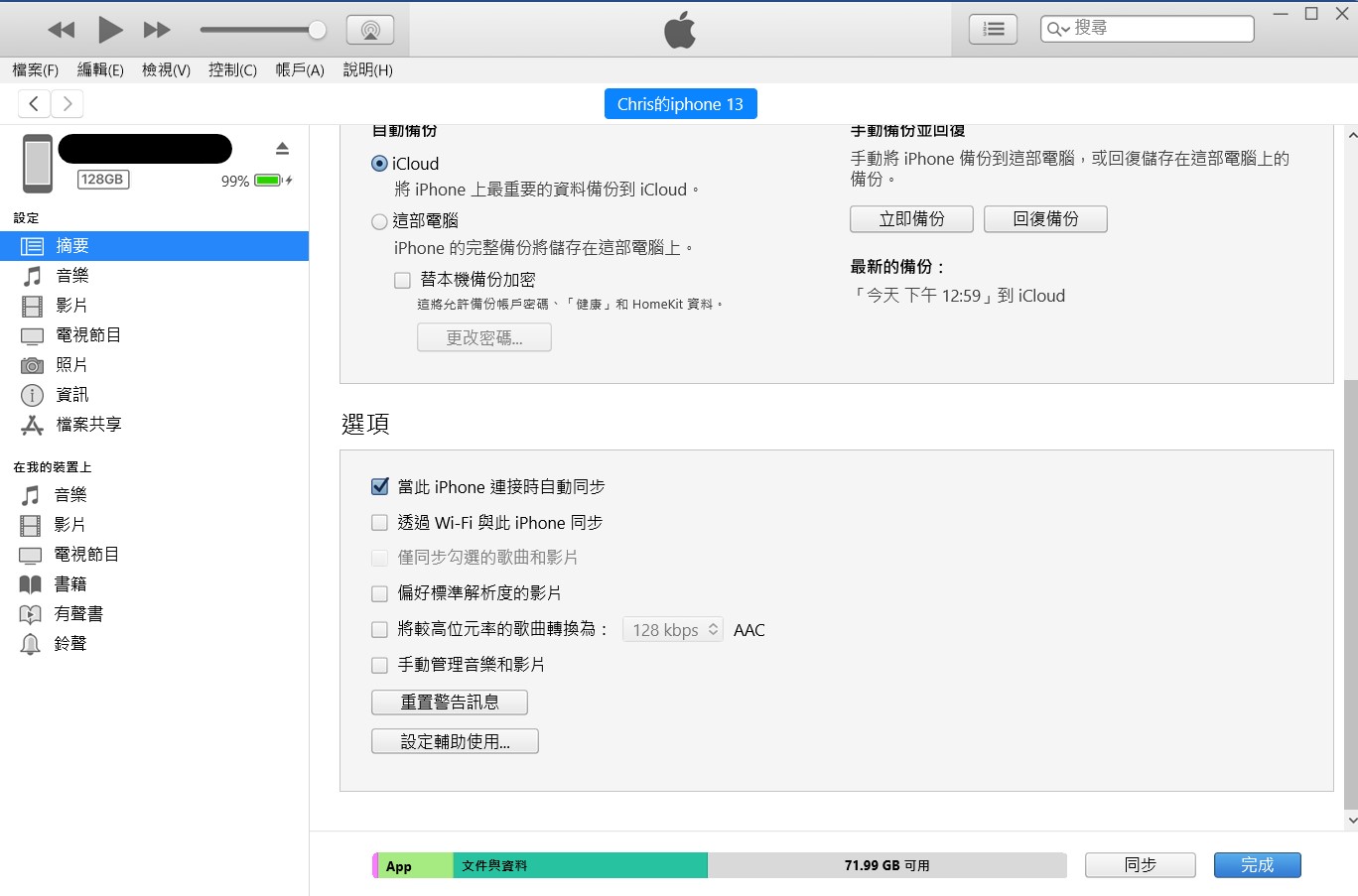Click the Apple logo in toolbar
1358x896 pixels.
[680, 31]
